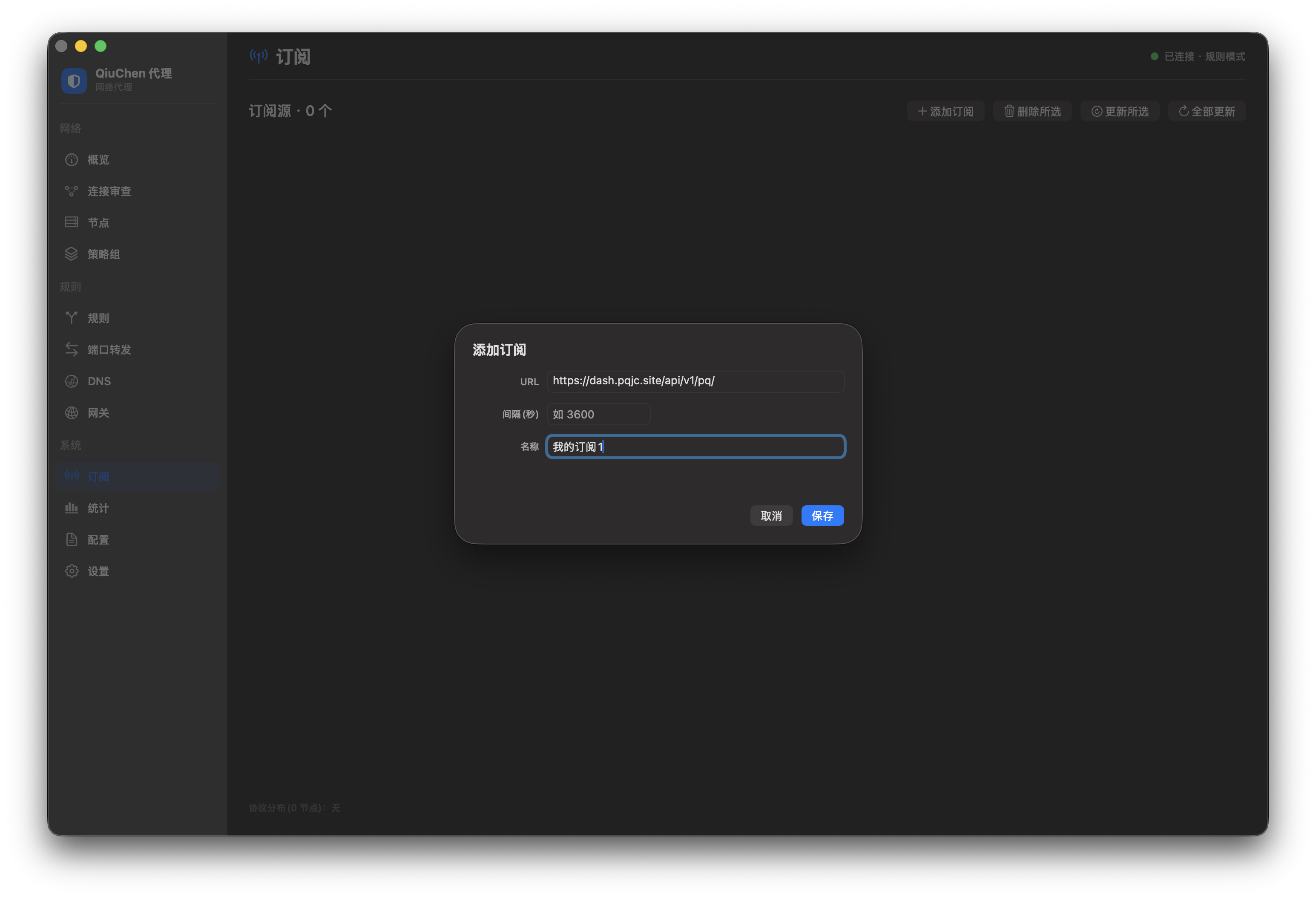Image resolution: width=1316 pixels, height=899 pixels.
Task: Click the antenna icon beside the 订阅 page title
Action: (x=259, y=56)
